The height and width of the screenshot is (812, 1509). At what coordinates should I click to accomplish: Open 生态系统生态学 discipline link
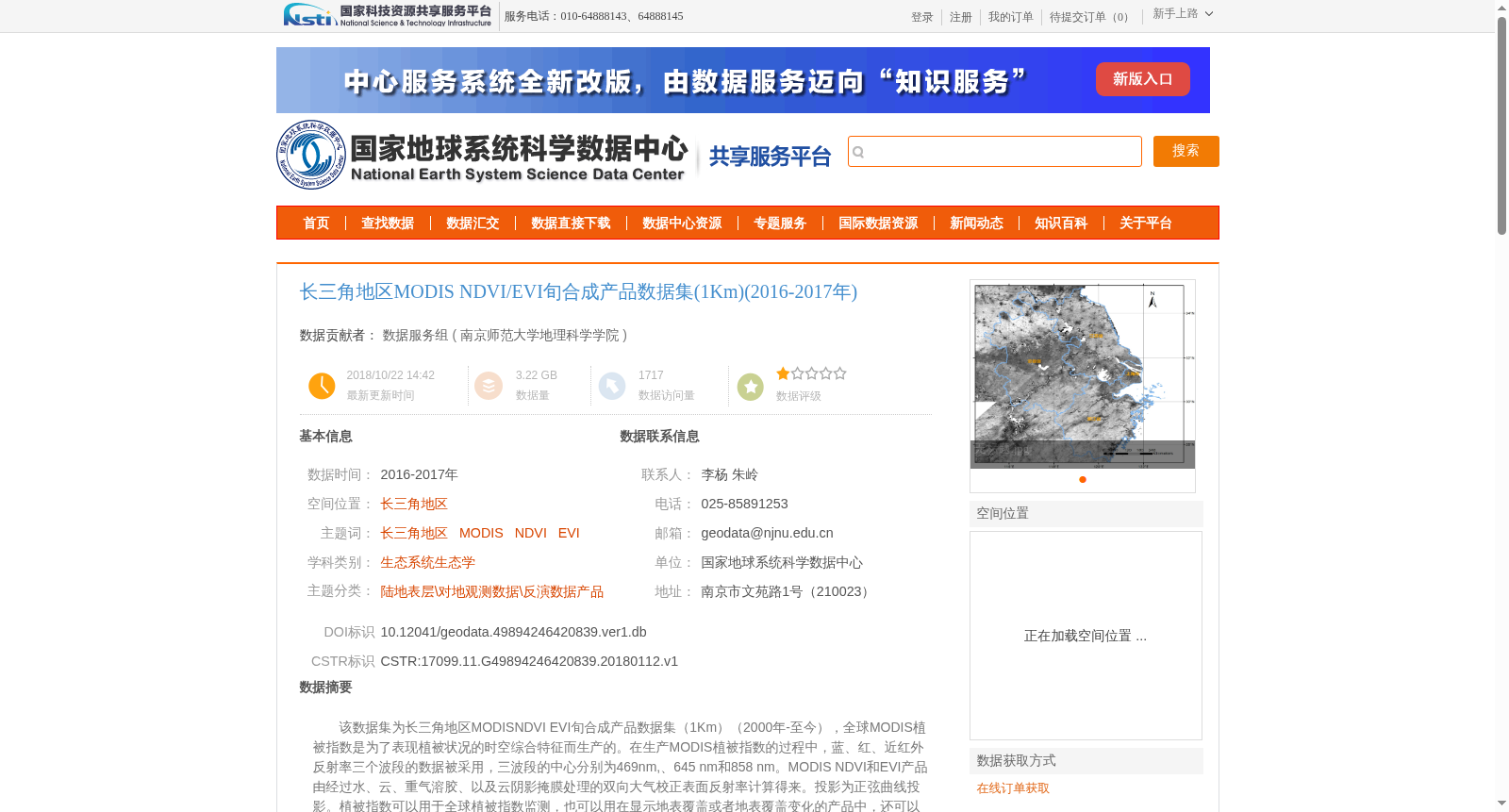pyautogui.click(x=427, y=562)
